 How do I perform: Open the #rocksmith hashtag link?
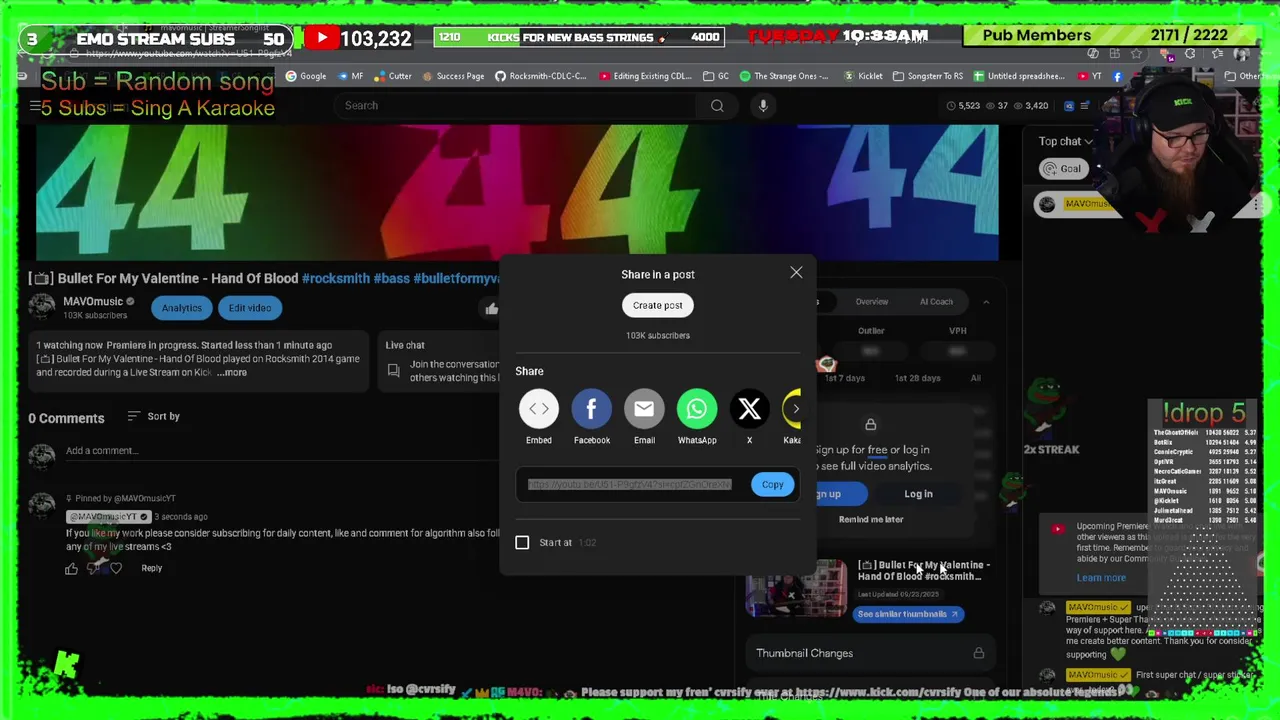point(336,278)
